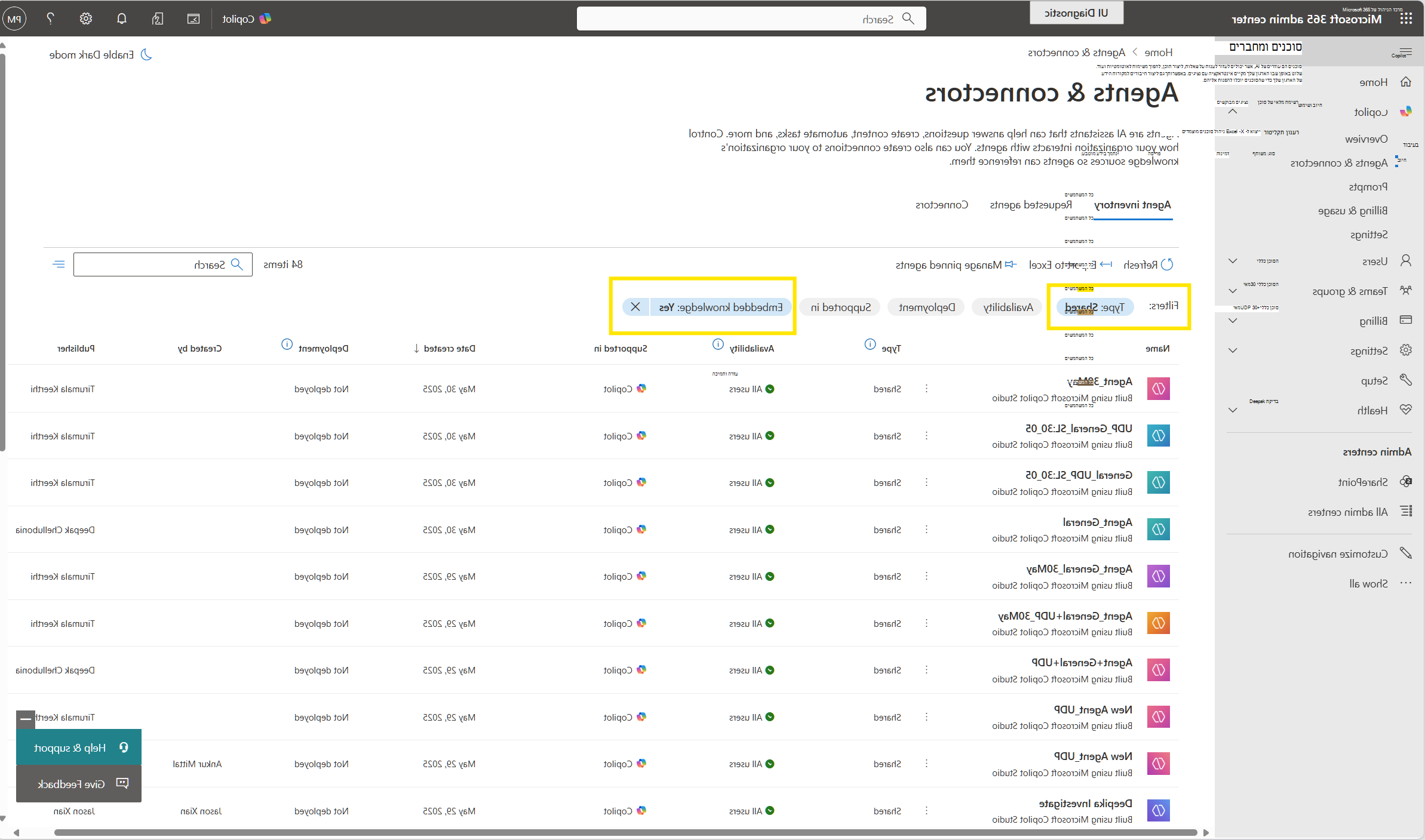The image size is (1425, 840).
Task: Open filter options lines icon beside search
Action: pos(59,264)
